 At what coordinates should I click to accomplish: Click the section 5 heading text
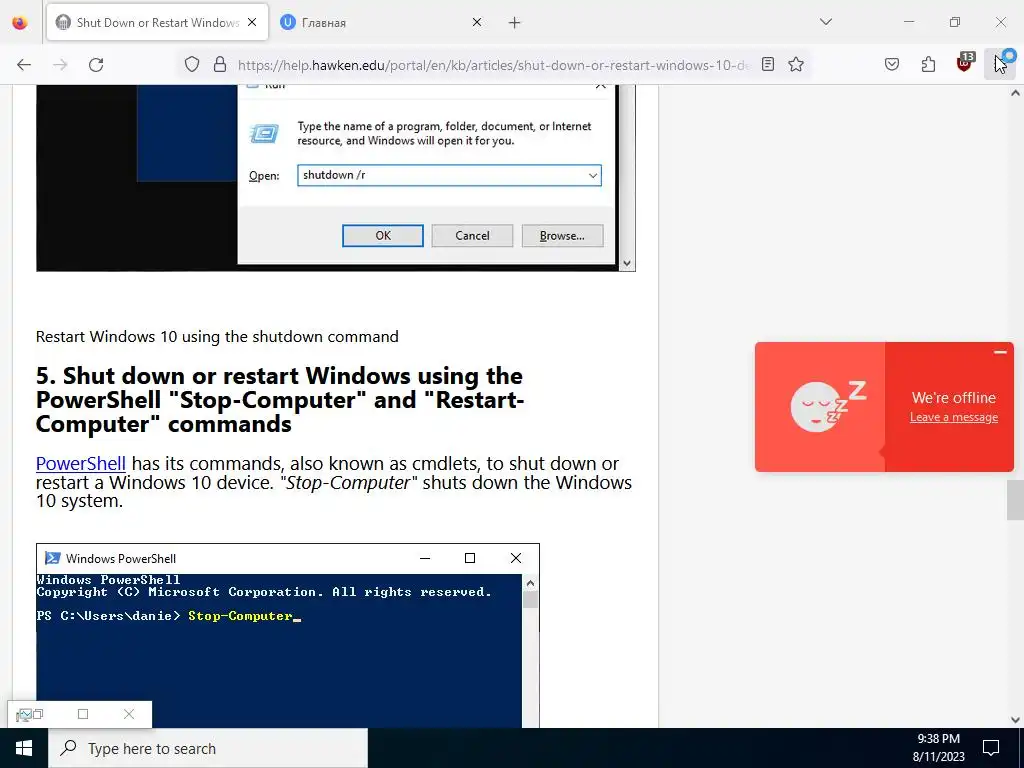tap(280, 400)
